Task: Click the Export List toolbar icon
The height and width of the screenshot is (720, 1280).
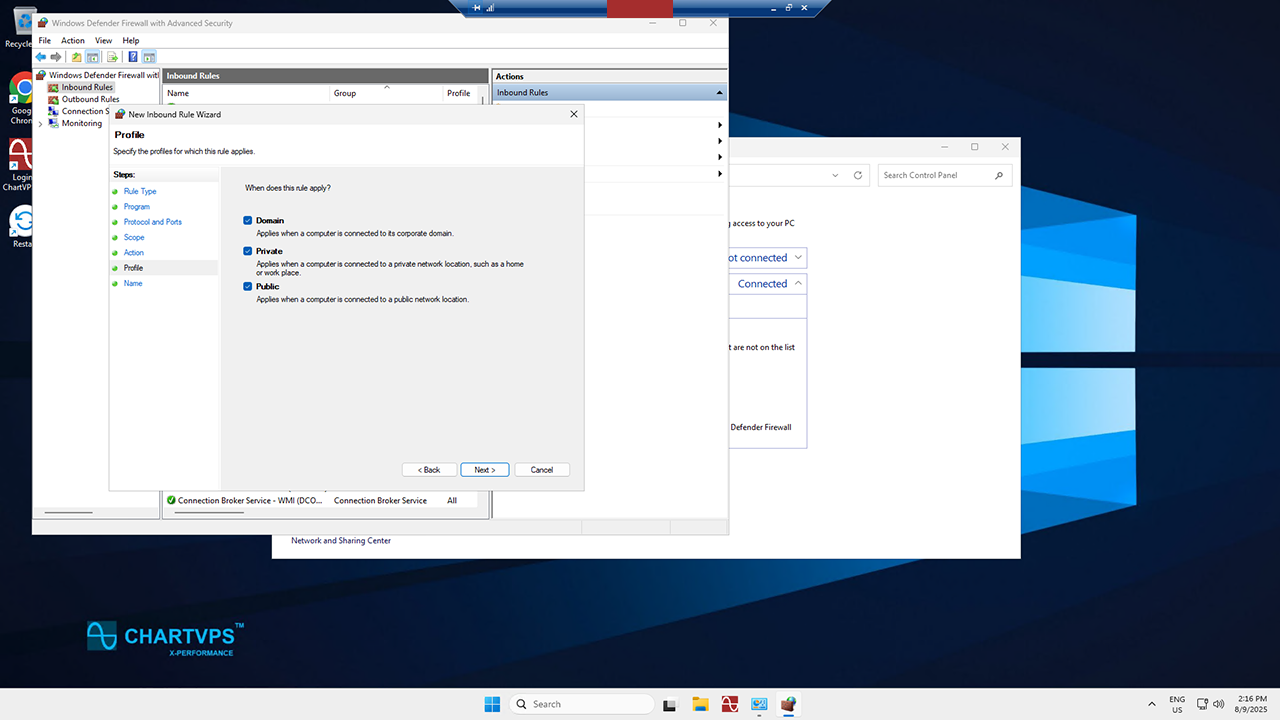Action: coord(113,57)
